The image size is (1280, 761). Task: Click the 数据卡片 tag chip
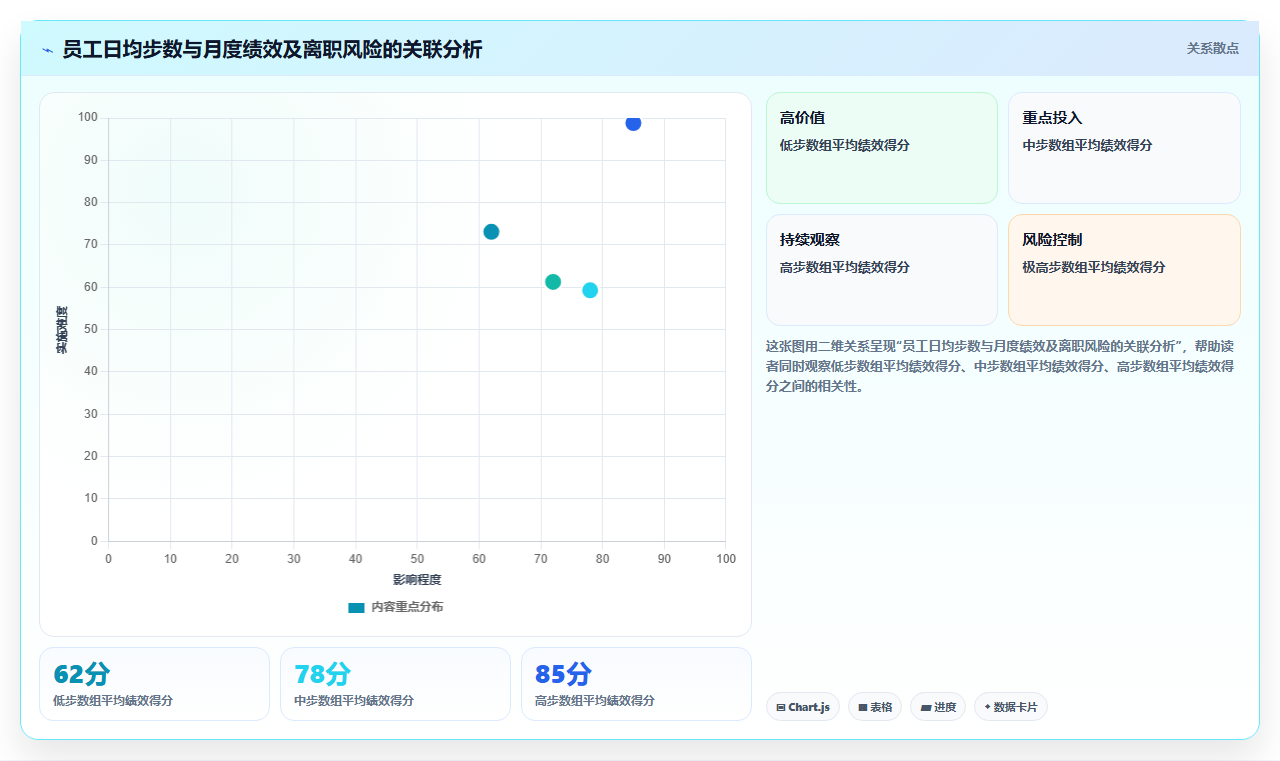click(1011, 707)
